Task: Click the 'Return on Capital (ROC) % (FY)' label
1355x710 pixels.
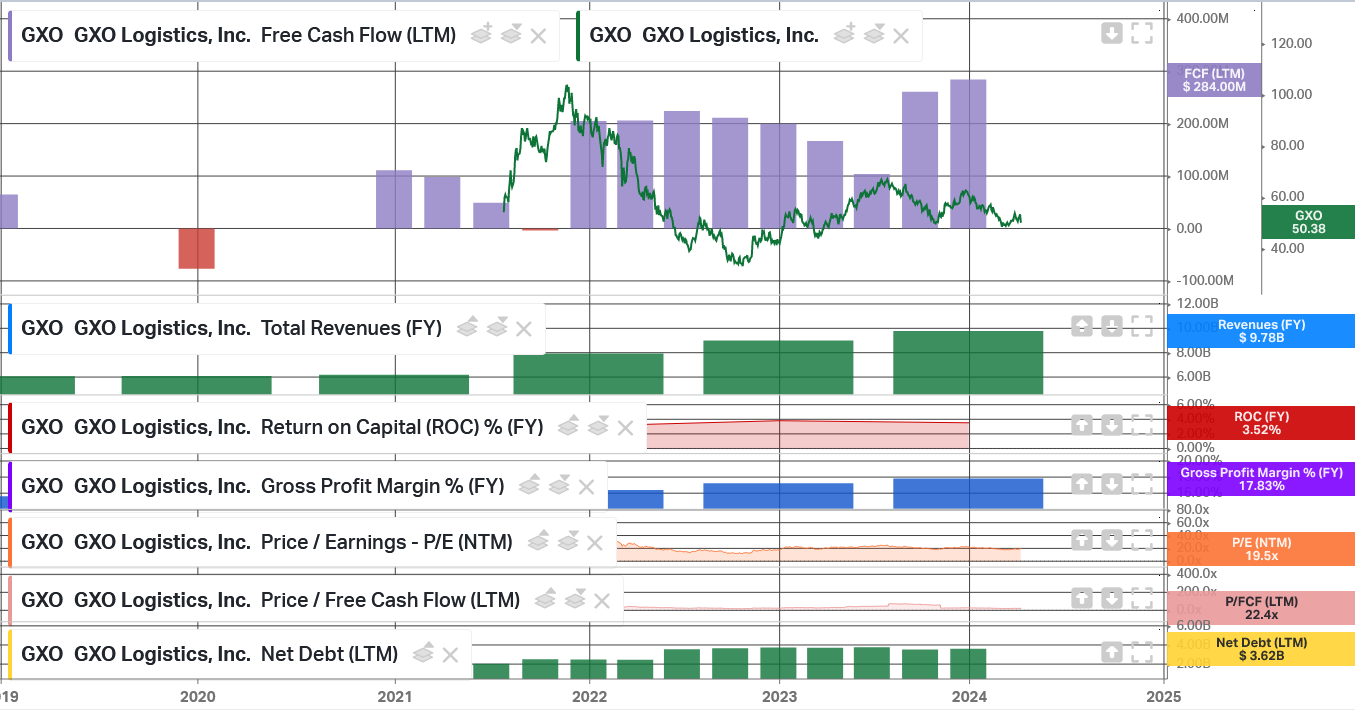Action: pyautogui.click(x=402, y=427)
